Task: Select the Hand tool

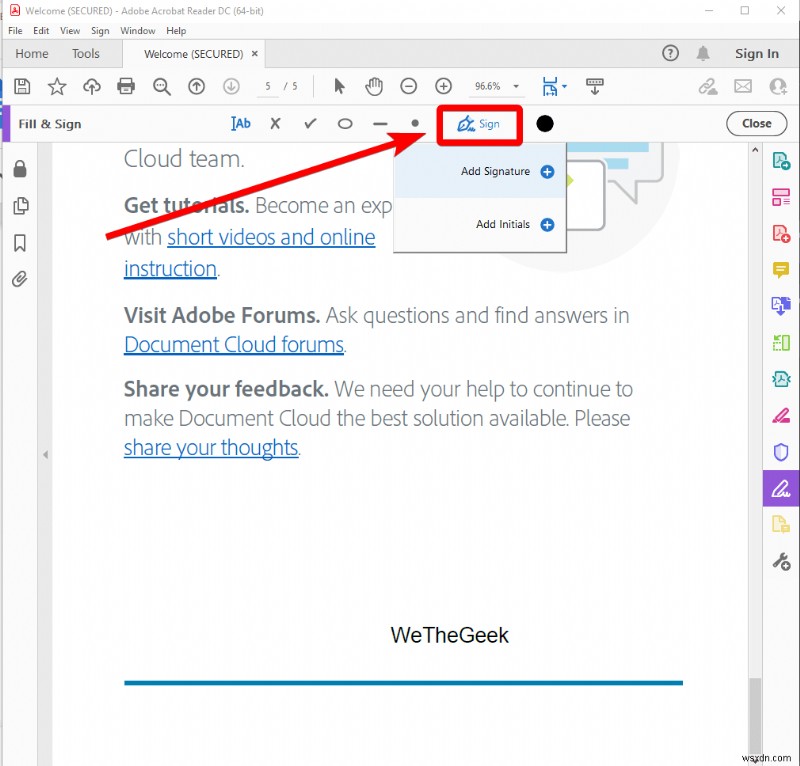Action: point(374,86)
